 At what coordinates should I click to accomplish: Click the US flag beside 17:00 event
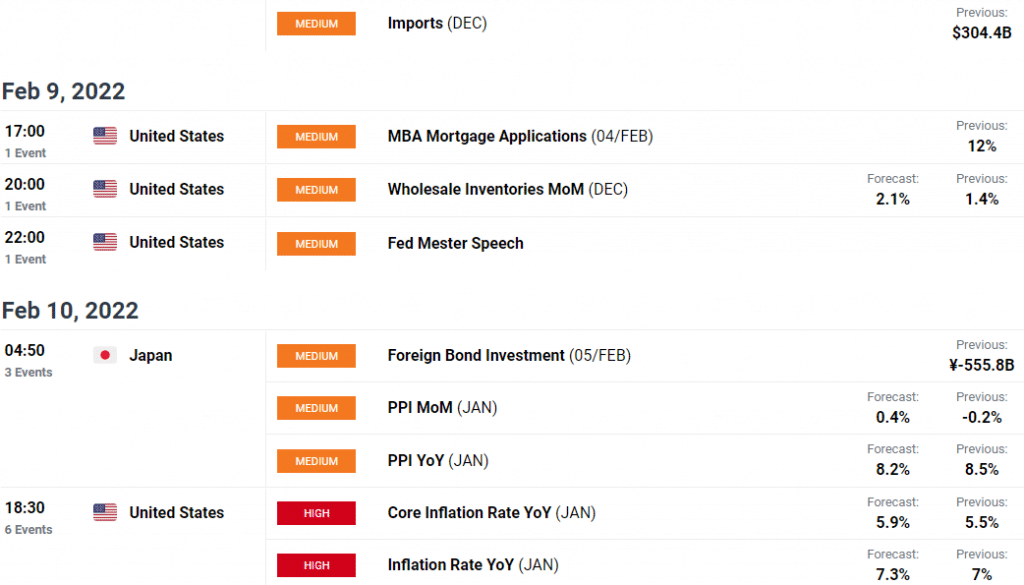tap(105, 136)
